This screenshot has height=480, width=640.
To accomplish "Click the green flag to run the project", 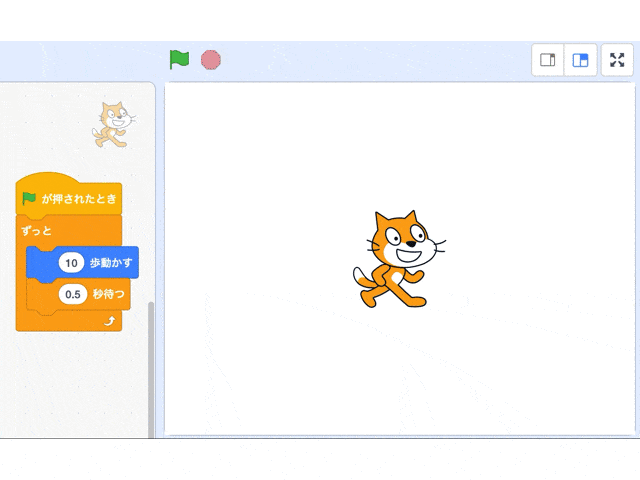I will point(179,60).
